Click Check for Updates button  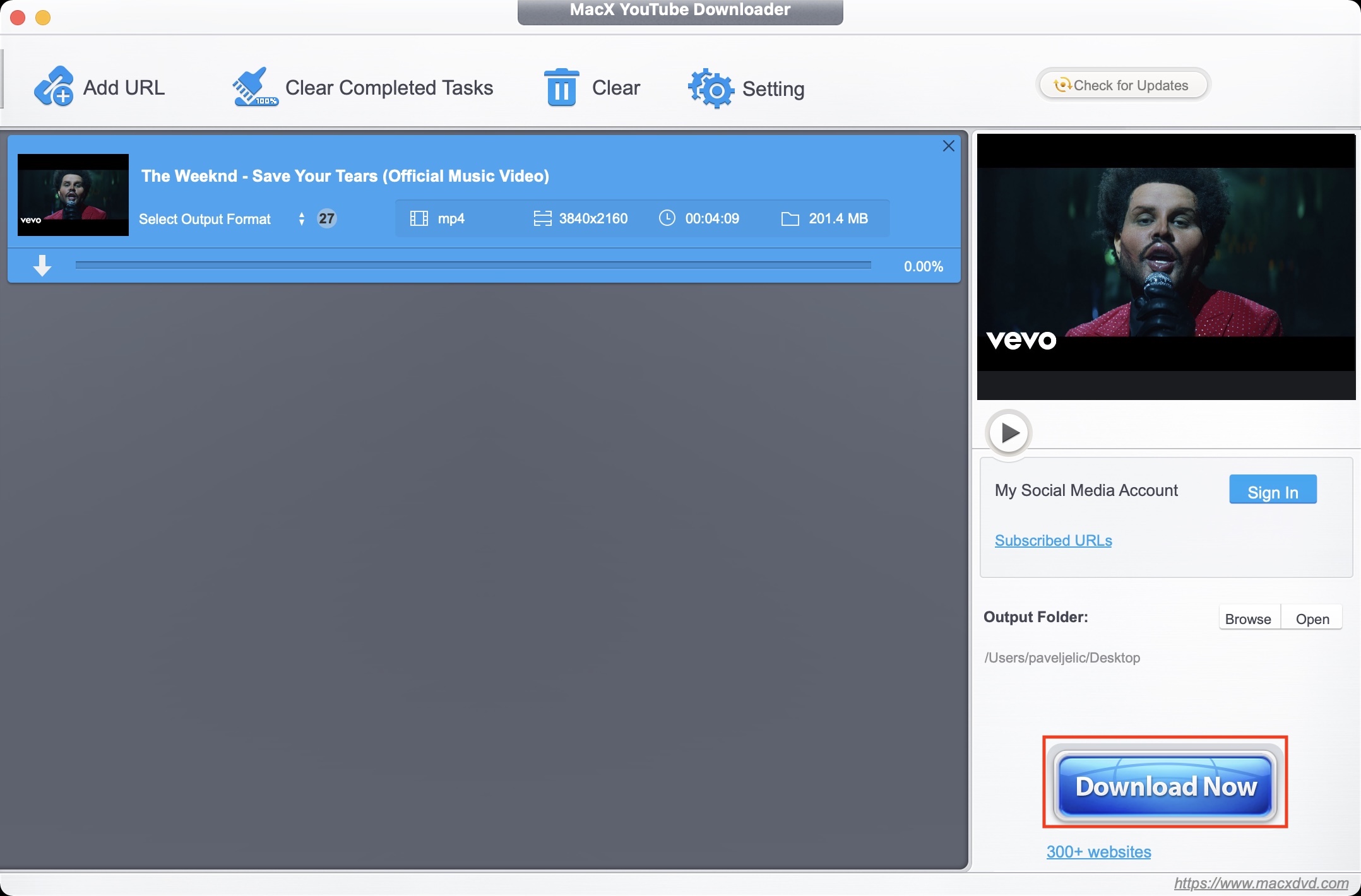(x=1123, y=85)
